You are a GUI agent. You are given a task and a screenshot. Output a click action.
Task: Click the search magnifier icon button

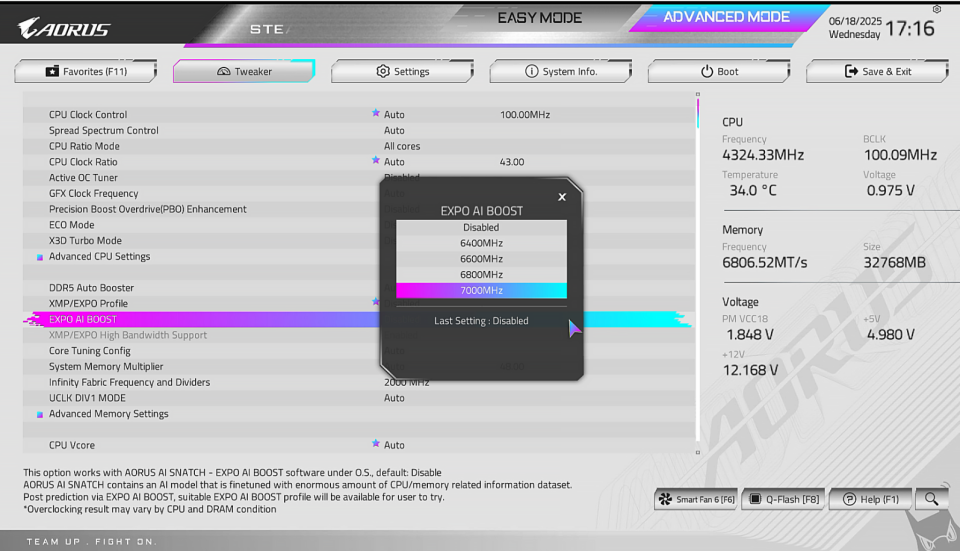931,499
